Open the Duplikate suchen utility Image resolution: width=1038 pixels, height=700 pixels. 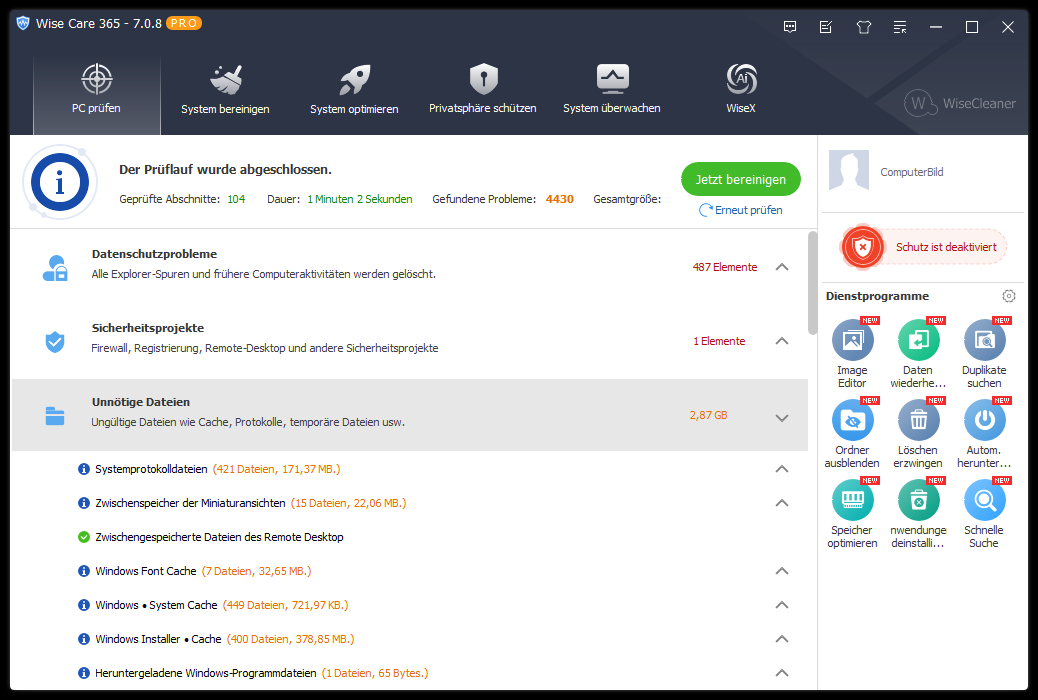(x=984, y=354)
